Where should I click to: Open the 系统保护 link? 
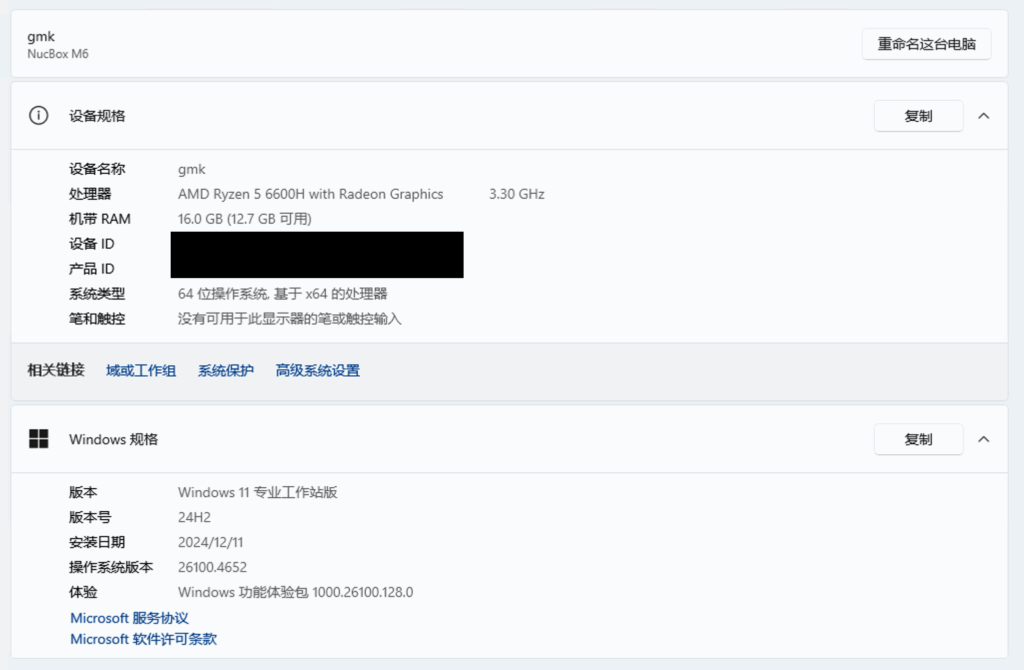point(226,371)
